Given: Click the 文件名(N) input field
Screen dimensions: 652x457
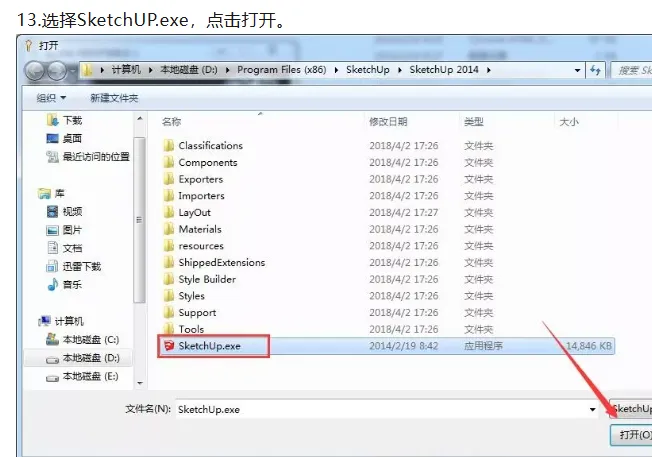Looking at the screenshot, I should pos(381,410).
